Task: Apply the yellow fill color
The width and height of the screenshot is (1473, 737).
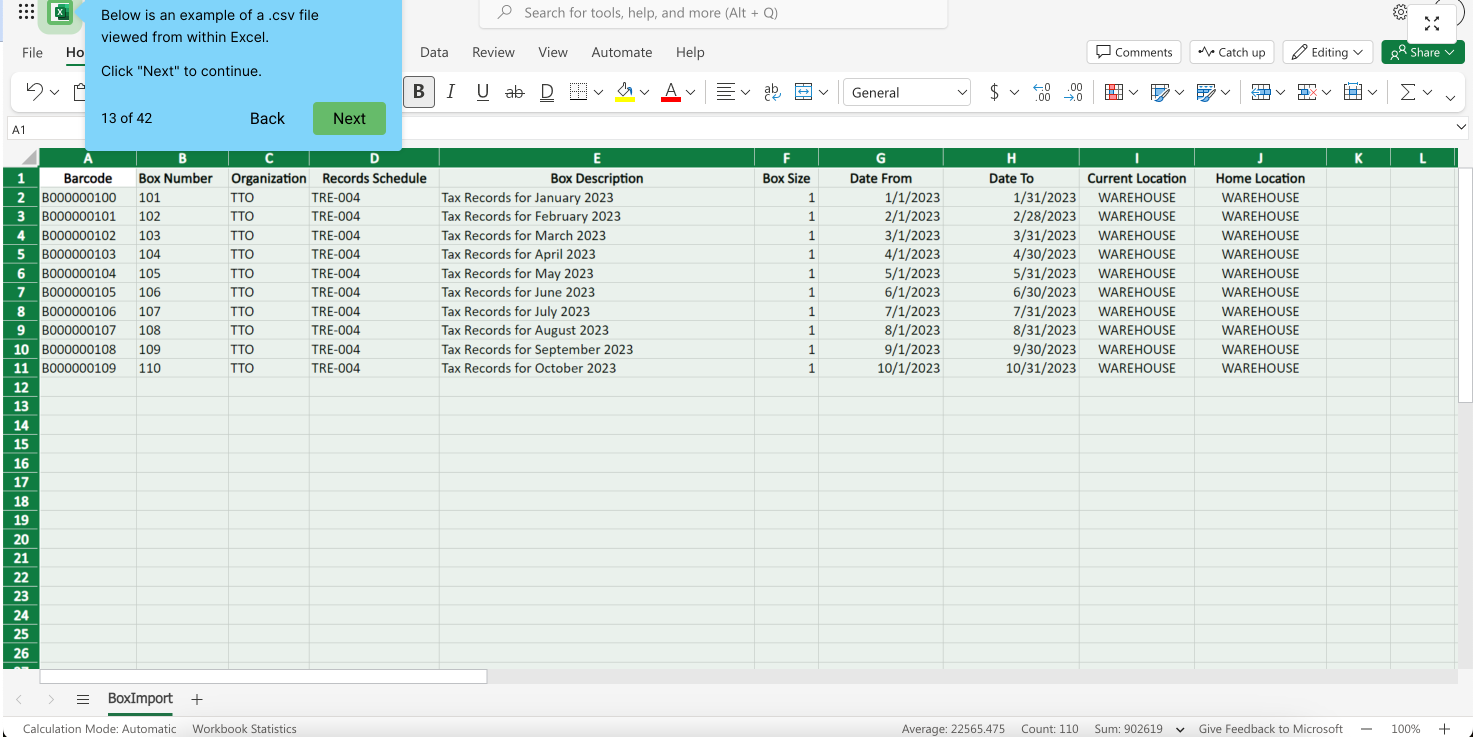Action: point(625,92)
